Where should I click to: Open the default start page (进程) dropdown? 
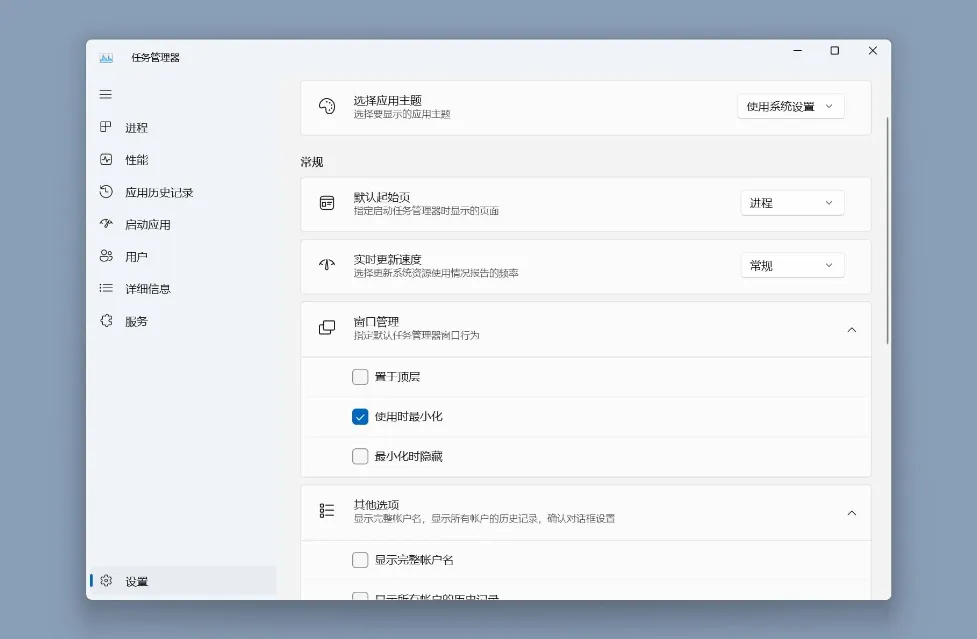click(x=792, y=202)
